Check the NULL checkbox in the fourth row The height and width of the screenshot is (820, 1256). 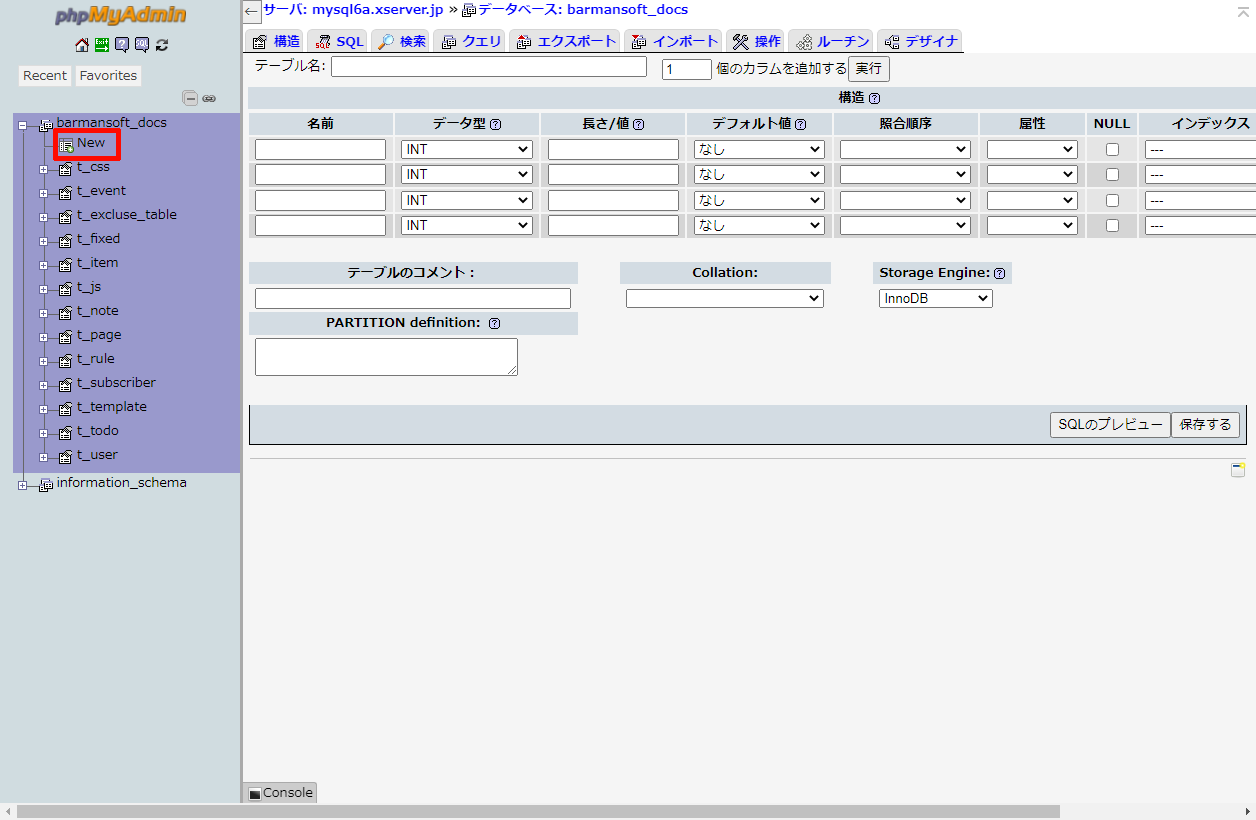point(1112,226)
